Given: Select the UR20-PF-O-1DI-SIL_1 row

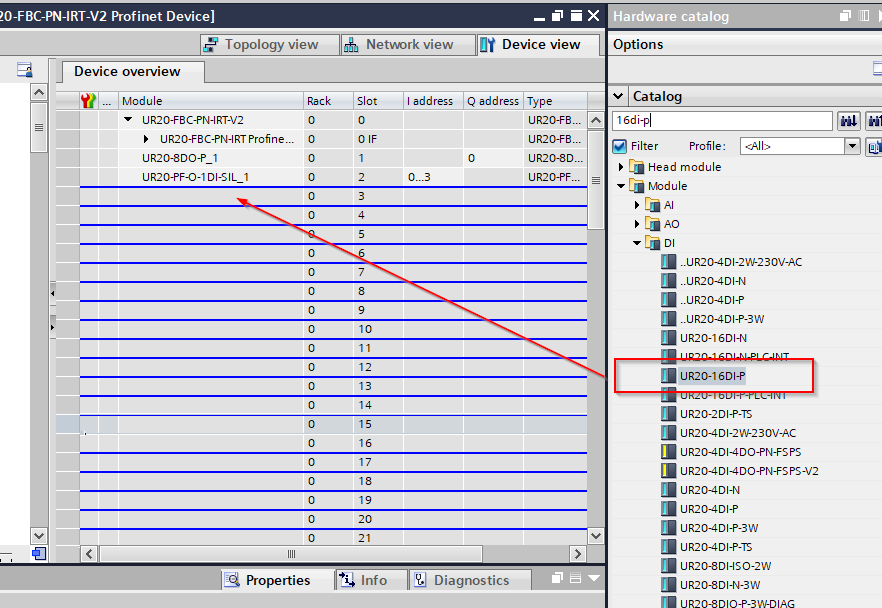Looking at the screenshot, I should pyautogui.click(x=333, y=177).
